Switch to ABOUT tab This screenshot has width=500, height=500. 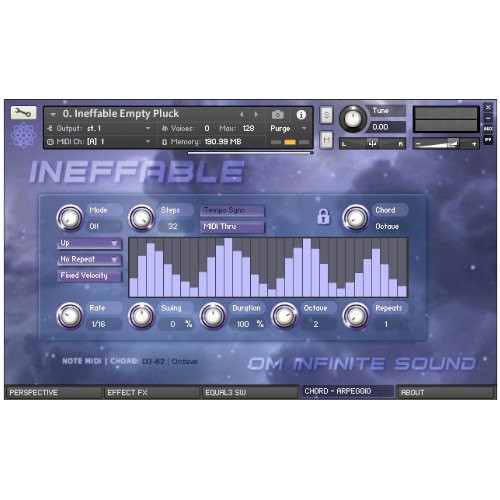[x=445, y=393]
